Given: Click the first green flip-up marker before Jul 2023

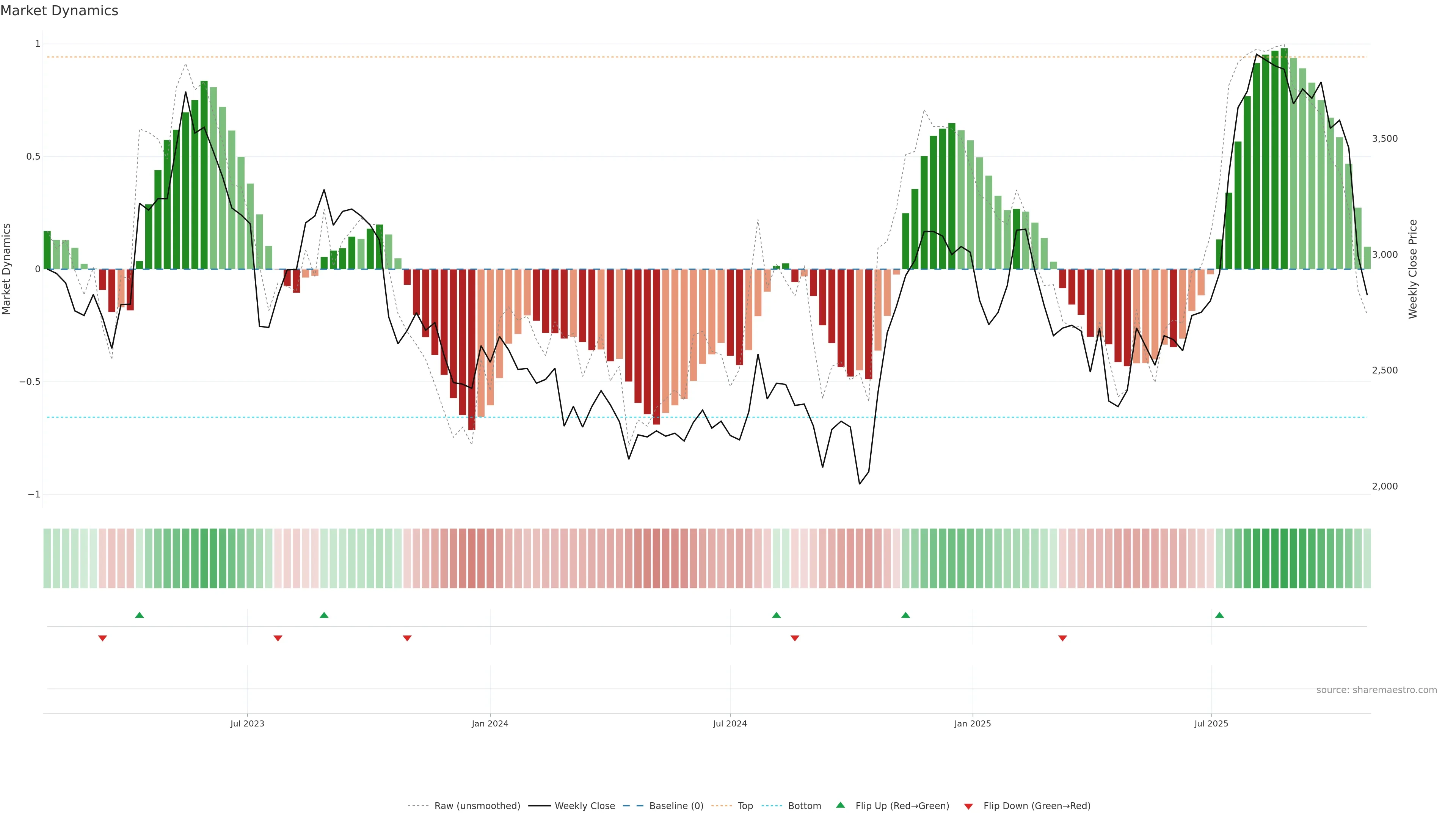Looking at the screenshot, I should (x=140, y=615).
